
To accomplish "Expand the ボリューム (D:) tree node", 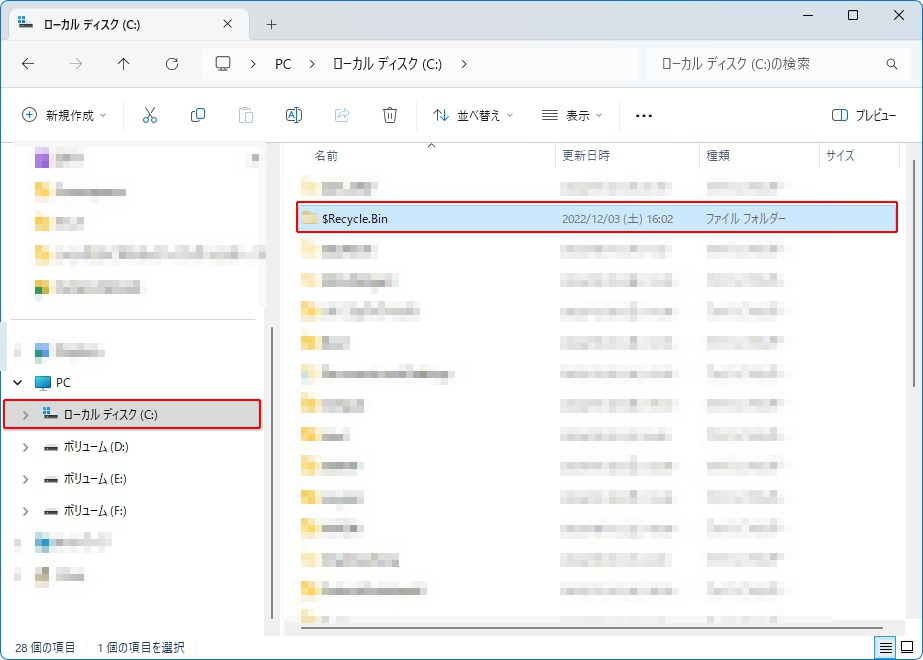I will click(25, 447).
